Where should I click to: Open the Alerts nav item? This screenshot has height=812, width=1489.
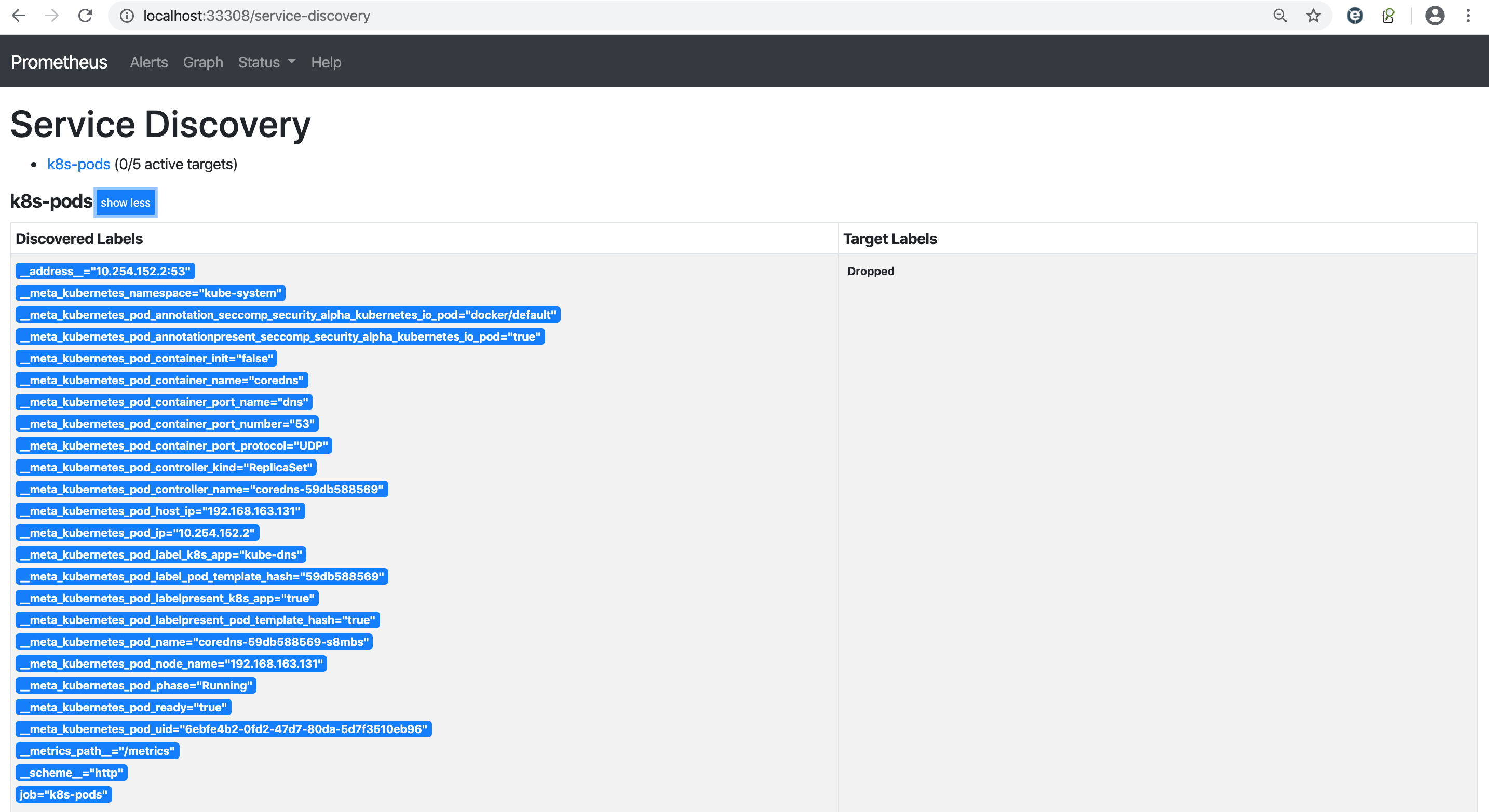(148, 62)
